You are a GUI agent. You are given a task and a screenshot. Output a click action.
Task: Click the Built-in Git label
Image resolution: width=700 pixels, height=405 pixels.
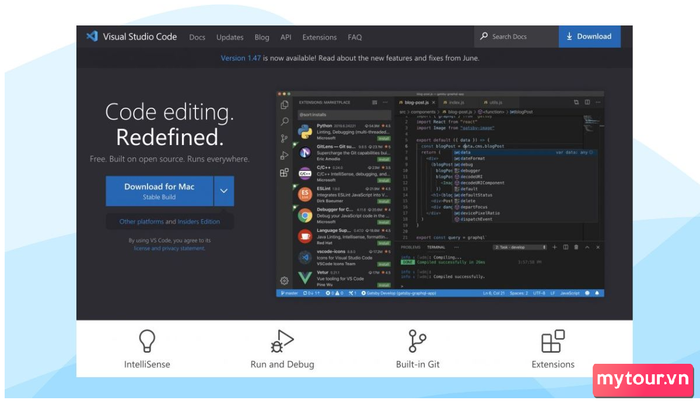tap(417, 364)
